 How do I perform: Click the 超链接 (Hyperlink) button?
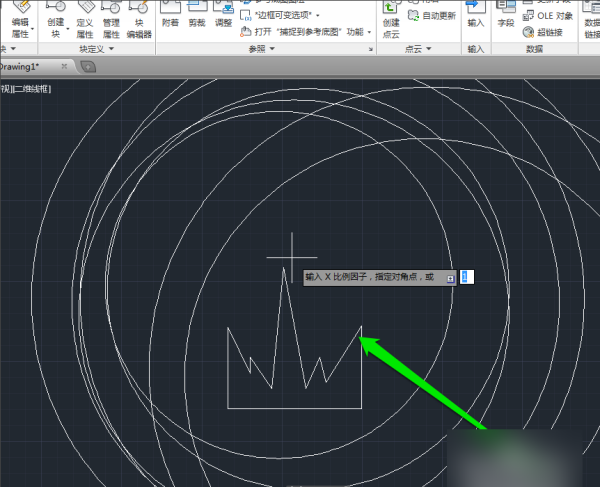[546, 32]
